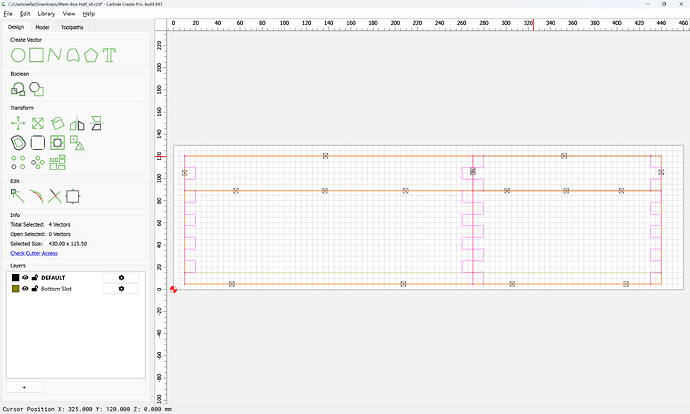This screenshot has height=414, width=690.
Task: Select the Rectangle create vector tool
Action: 37,55
